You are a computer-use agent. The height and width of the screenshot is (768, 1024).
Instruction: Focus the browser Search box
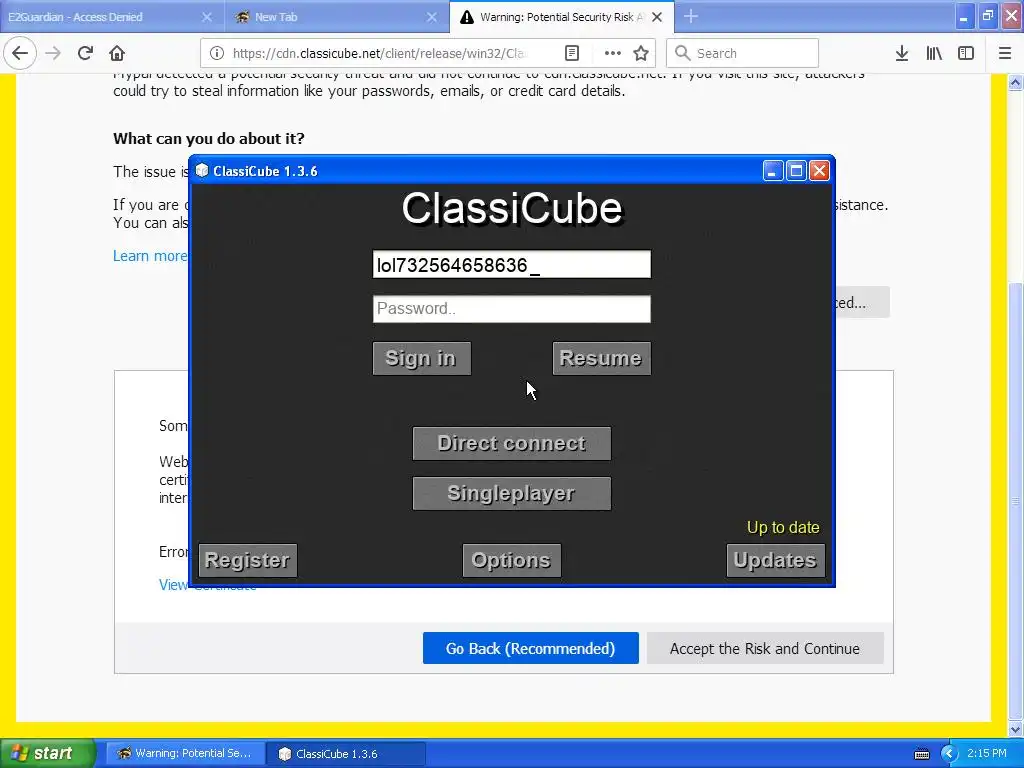(742, 54)
